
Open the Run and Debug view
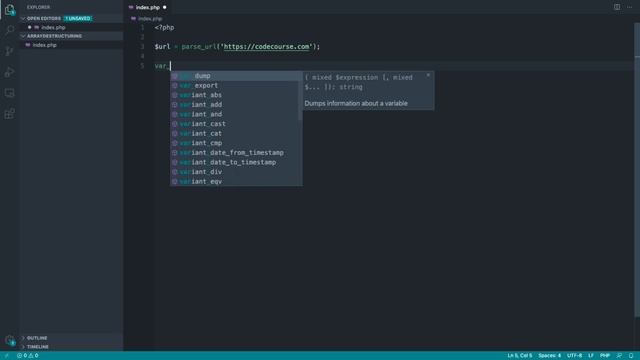point(9,72)
